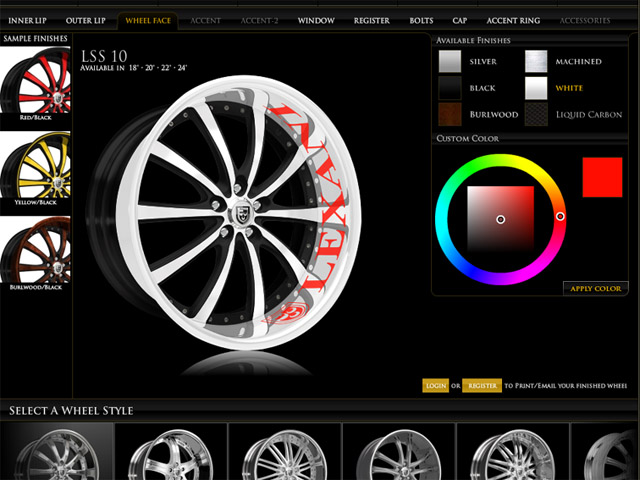This screenshot has height=480, width=640.
Task: Select the Burlwood finish swatch
Action: pyautogui.click(x=450, y=114)
